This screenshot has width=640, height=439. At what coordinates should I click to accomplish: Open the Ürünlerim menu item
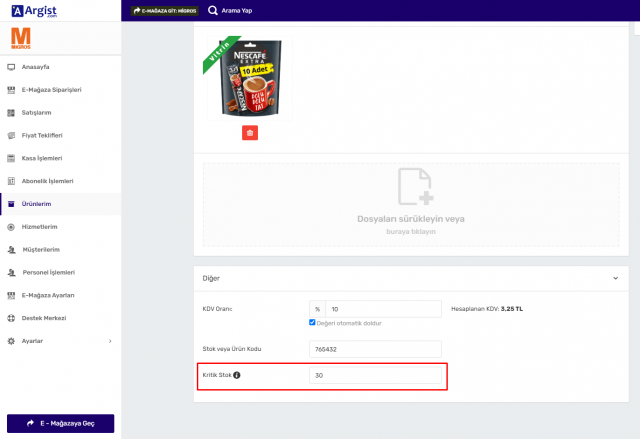point(36,204)
